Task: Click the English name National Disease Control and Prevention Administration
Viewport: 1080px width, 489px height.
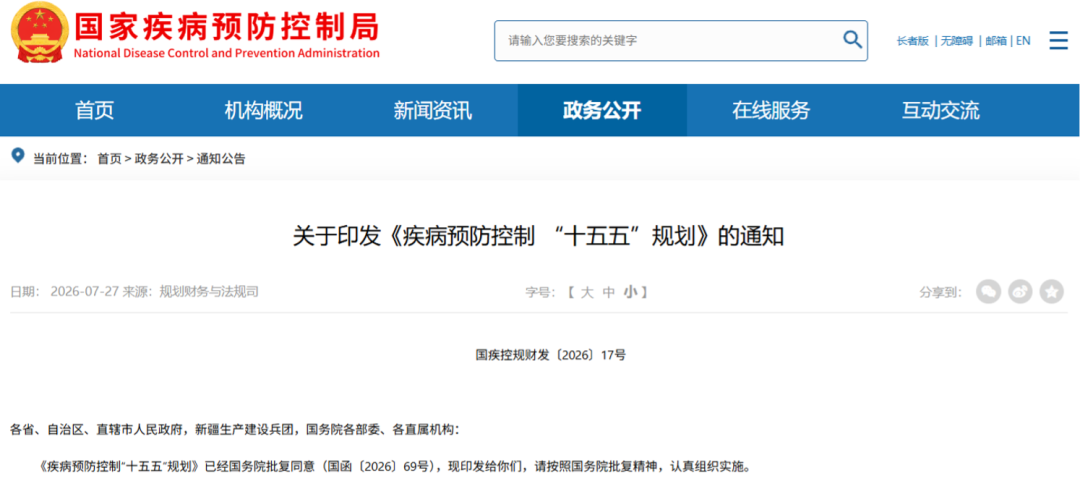Action: tap(227, 54)
